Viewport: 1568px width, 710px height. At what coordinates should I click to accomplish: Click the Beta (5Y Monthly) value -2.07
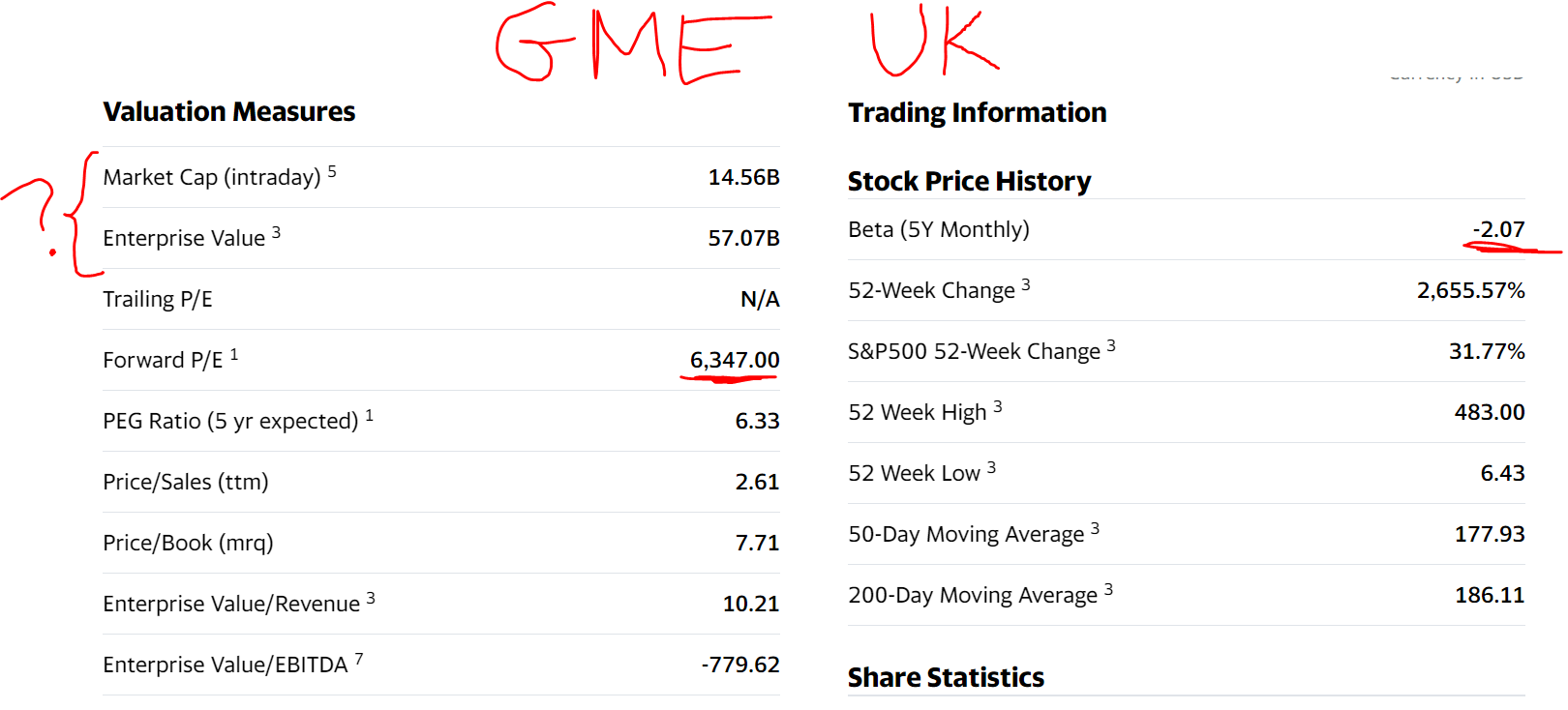point(1498,229)
